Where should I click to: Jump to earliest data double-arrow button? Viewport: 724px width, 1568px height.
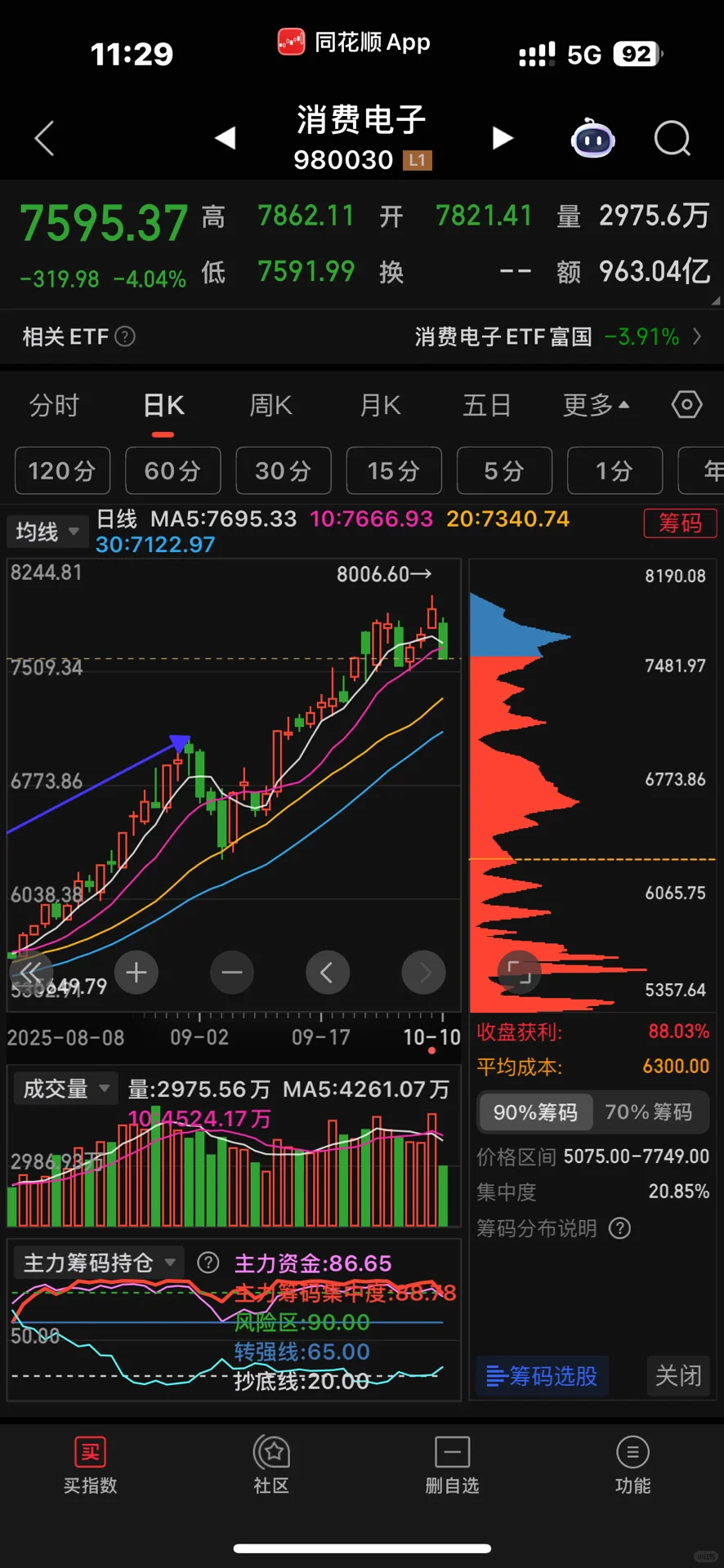coord(31,972)
